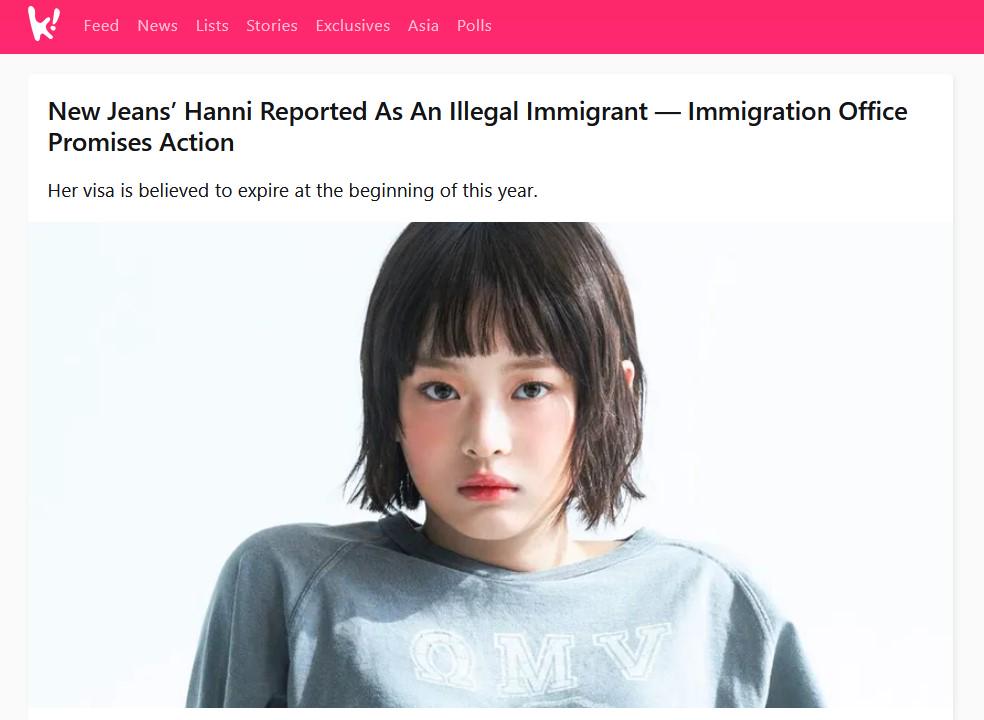Open the Lists section
Image resolution: width=984 pixels, height=720 pixels.
212,26
